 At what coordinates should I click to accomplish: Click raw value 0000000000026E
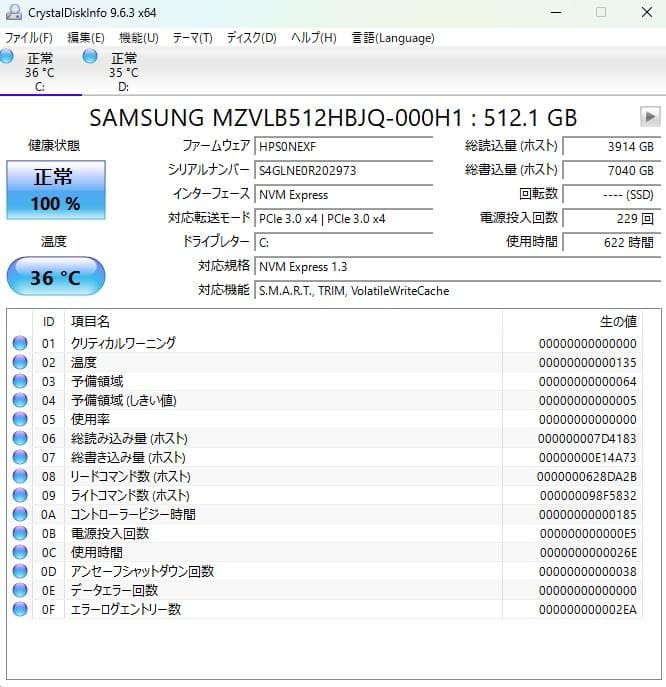[x=588, y=553]
